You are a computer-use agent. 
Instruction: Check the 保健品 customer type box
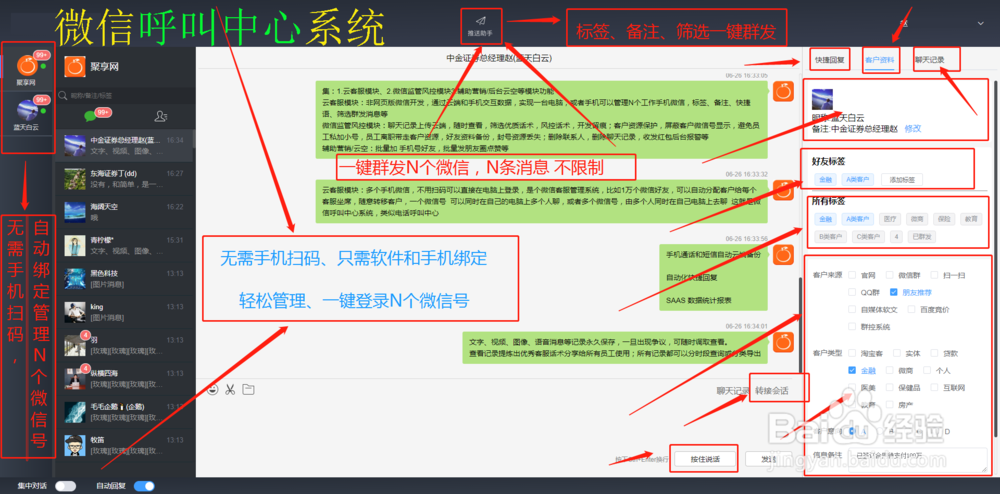[x=890, y=388]
